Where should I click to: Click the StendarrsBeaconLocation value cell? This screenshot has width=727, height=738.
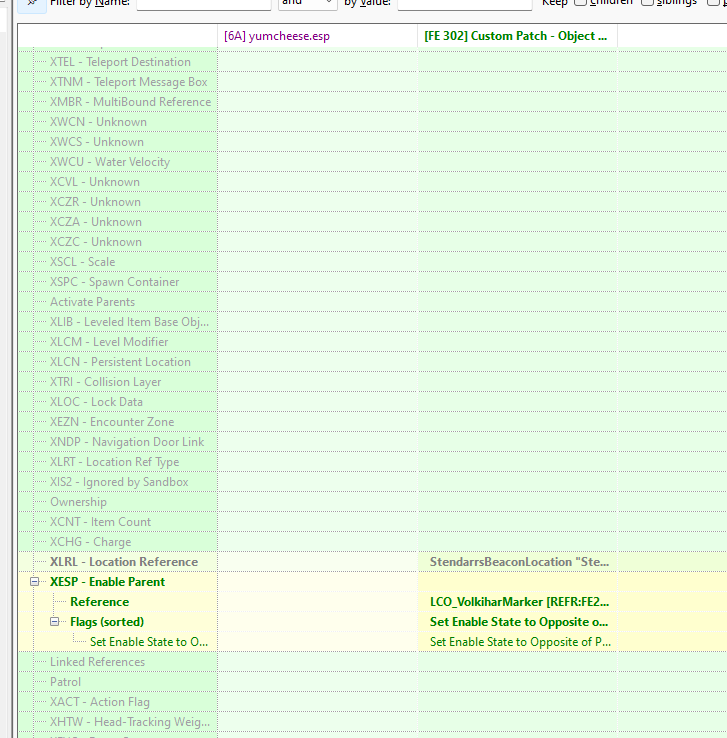(519, 562)
